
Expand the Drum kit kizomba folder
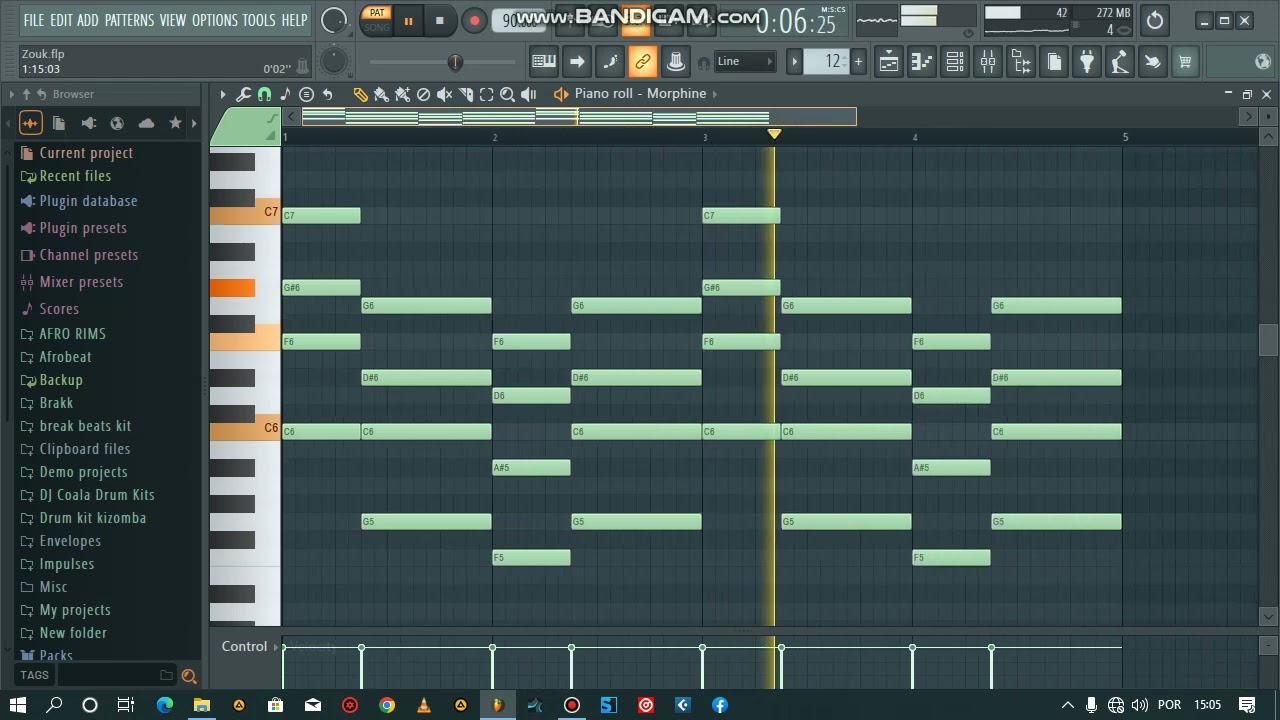pos(93,518)
